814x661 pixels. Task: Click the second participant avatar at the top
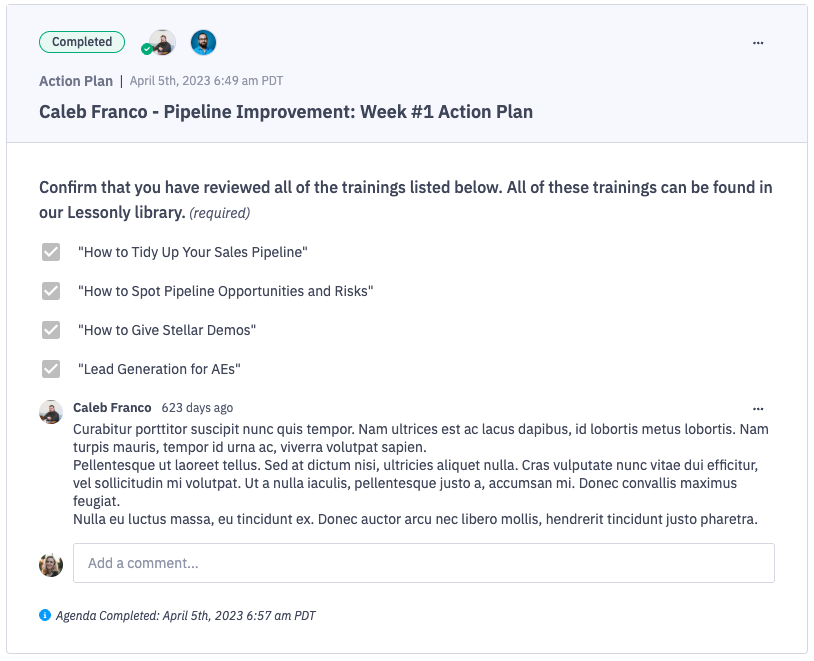pos(203,42)
